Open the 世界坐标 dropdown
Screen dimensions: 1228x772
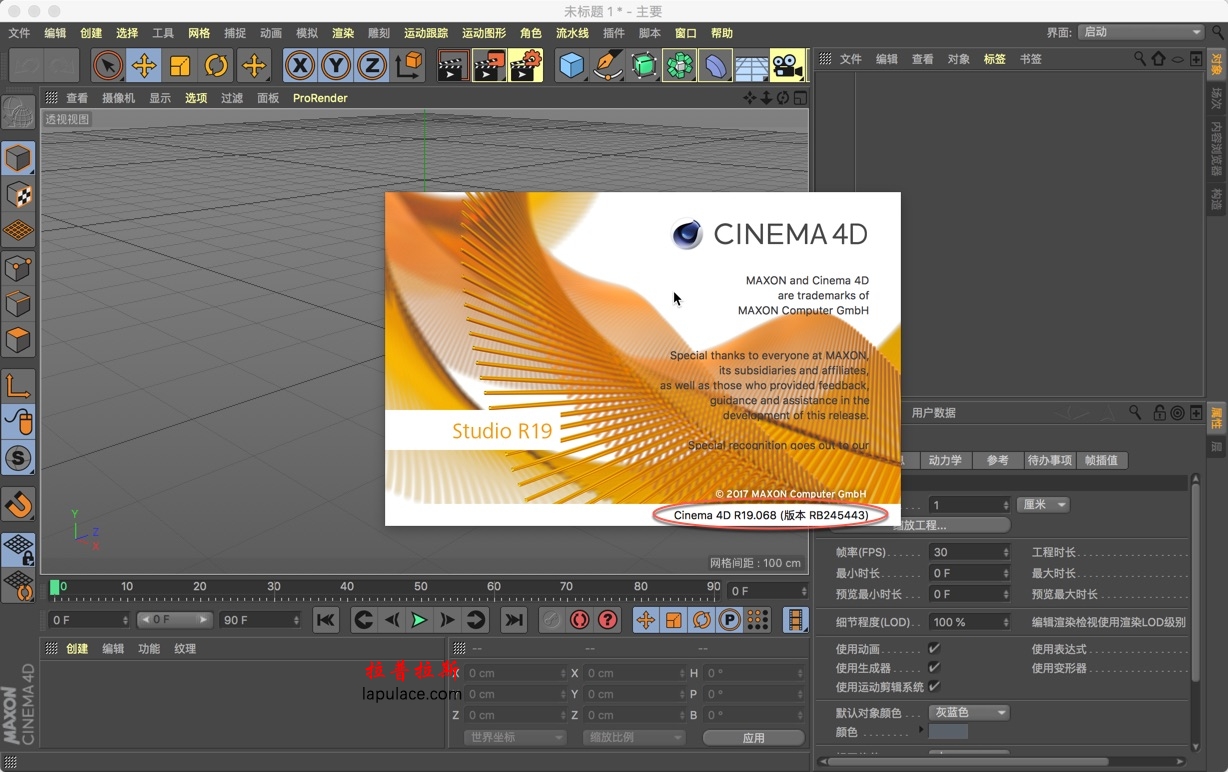pyautogui.click(x=515, y=737)
